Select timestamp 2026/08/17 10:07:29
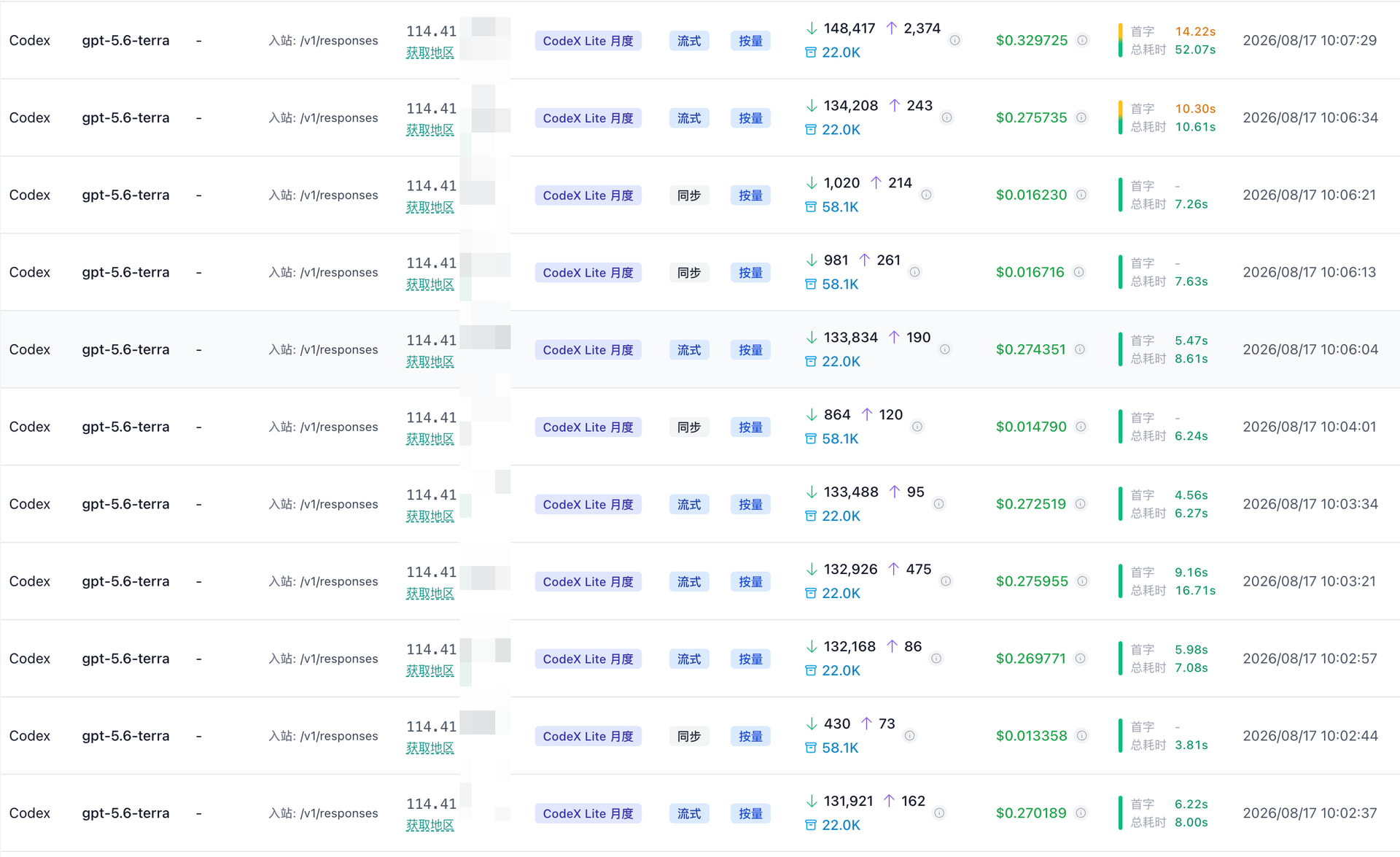The image size is (1400, 857). click(1310, 40)
